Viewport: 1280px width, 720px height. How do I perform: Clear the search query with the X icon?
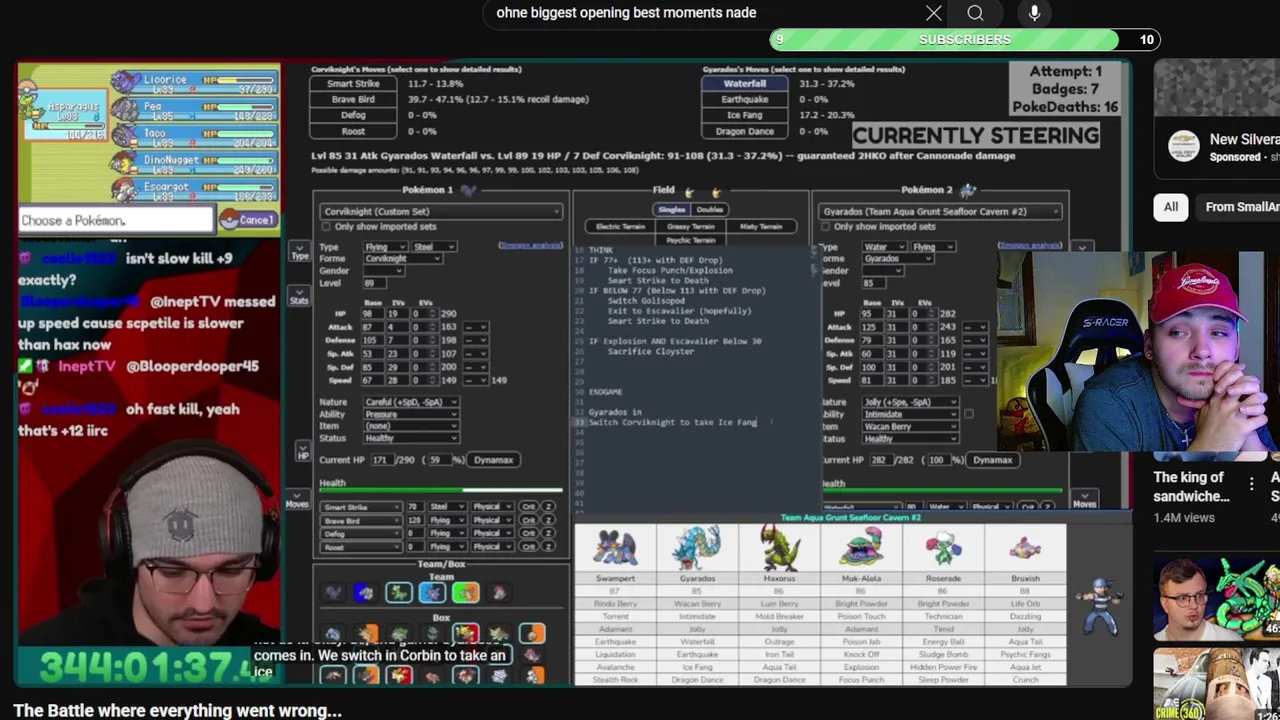coord(933,13)
